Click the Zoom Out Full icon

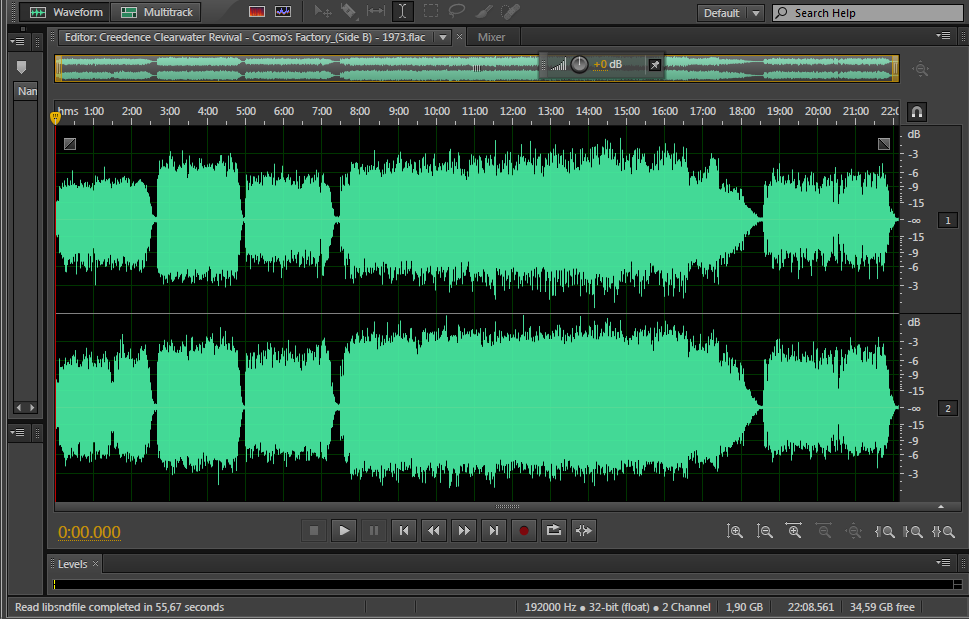pyautogui.click(x=853, y=531)
